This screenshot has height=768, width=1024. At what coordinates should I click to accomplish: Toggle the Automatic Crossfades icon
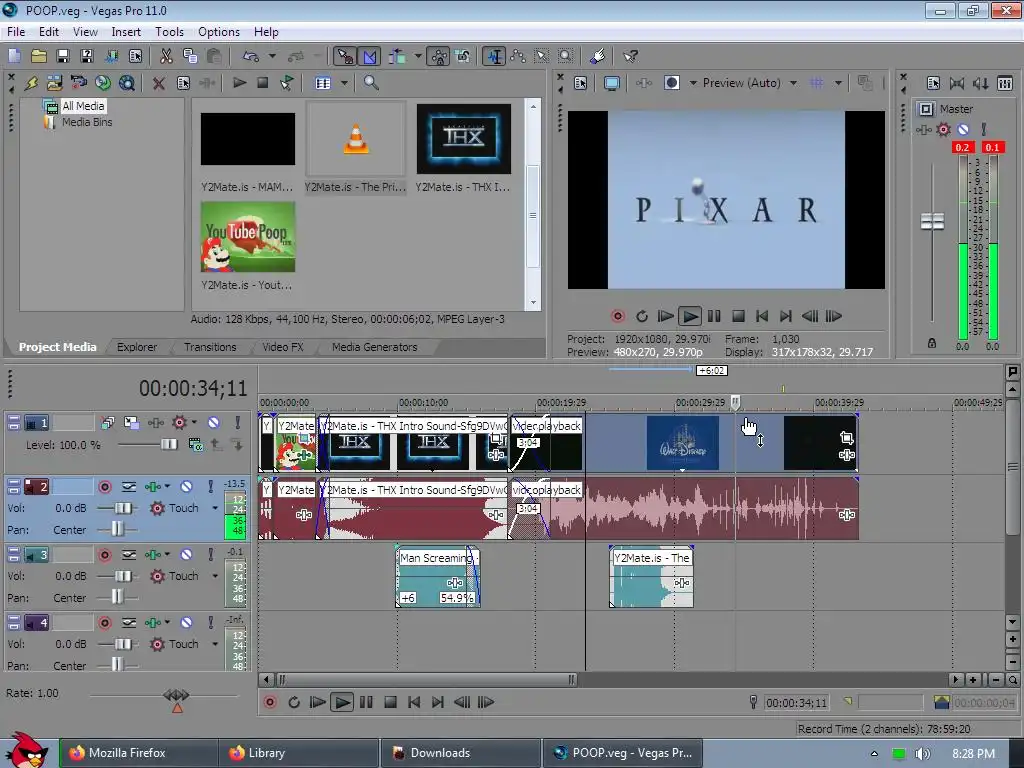pos(369,56)
